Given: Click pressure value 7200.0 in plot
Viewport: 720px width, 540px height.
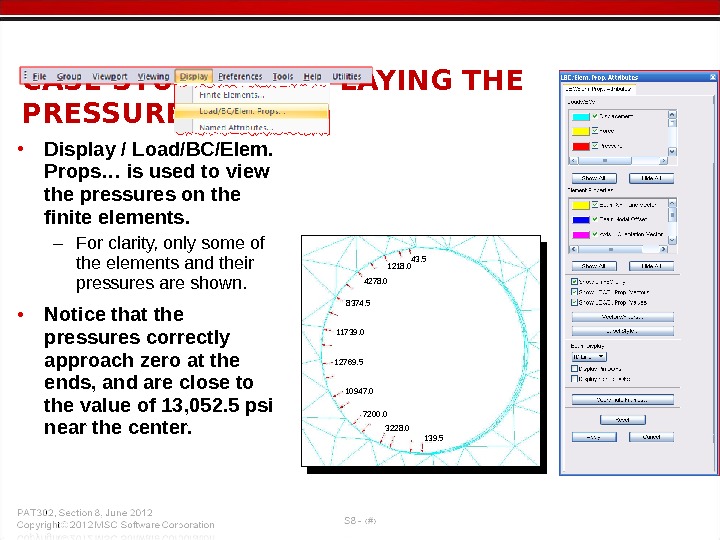Looking at the screenshot, I should point(375,414).
